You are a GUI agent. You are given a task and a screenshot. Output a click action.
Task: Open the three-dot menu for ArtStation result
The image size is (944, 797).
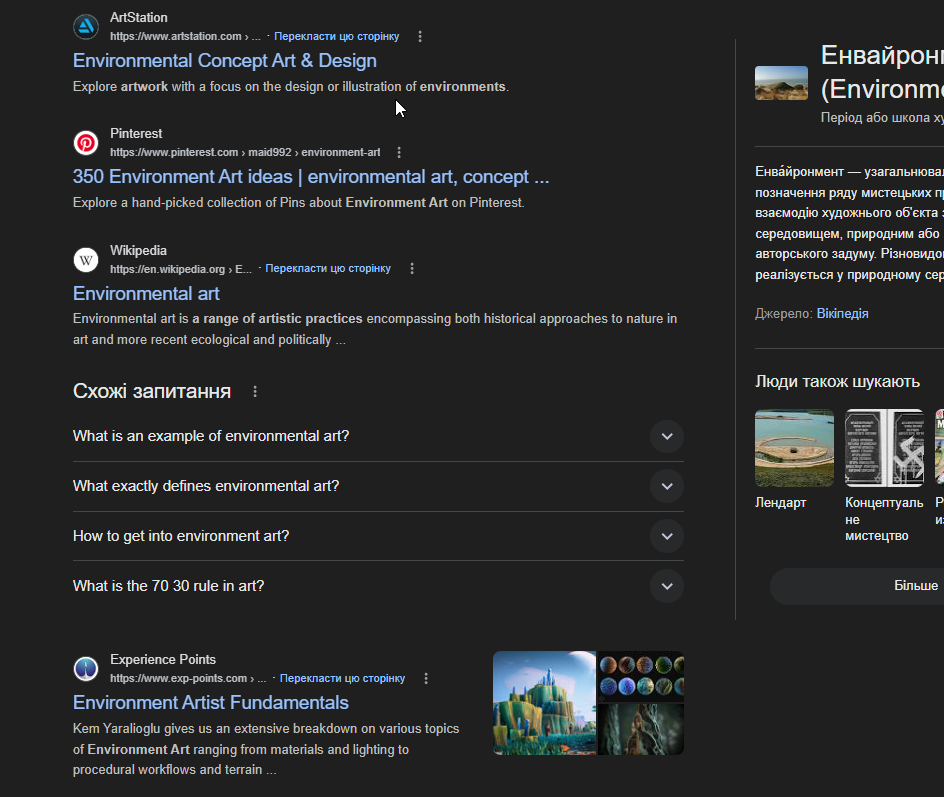pyautogui.click(x=420, y=37)
